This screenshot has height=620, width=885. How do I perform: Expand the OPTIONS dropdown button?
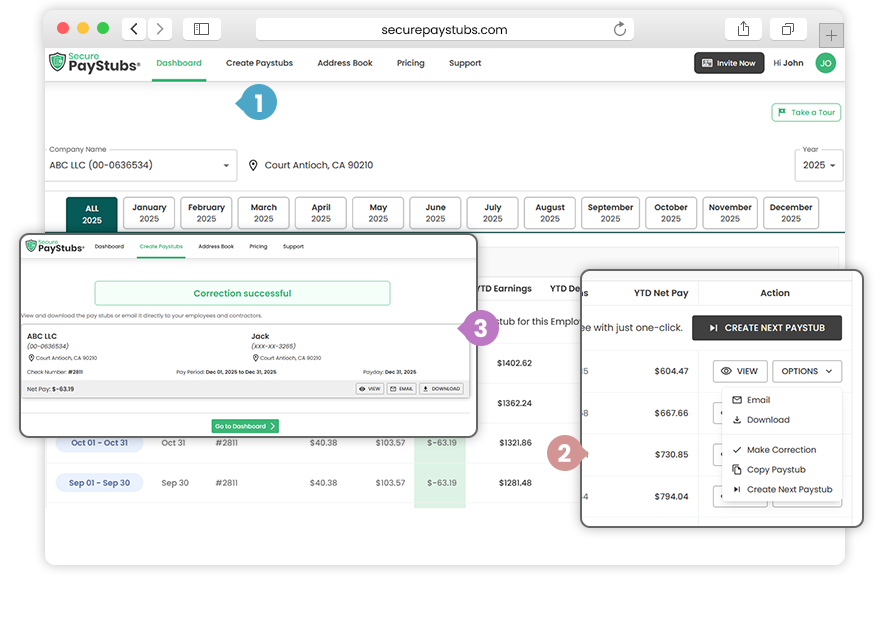click(806, 371)
